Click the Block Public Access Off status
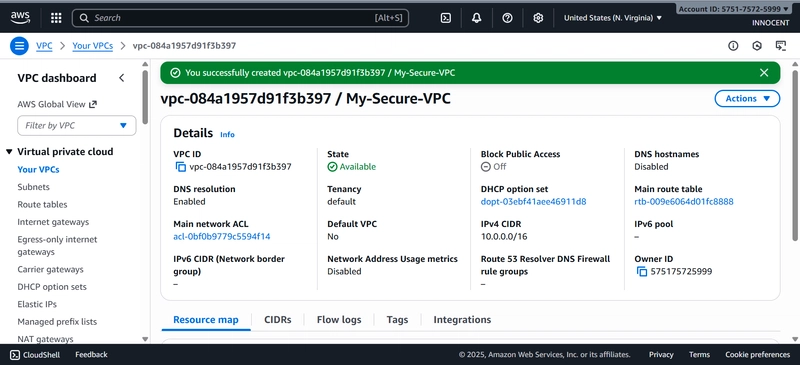 click(493, 167)
